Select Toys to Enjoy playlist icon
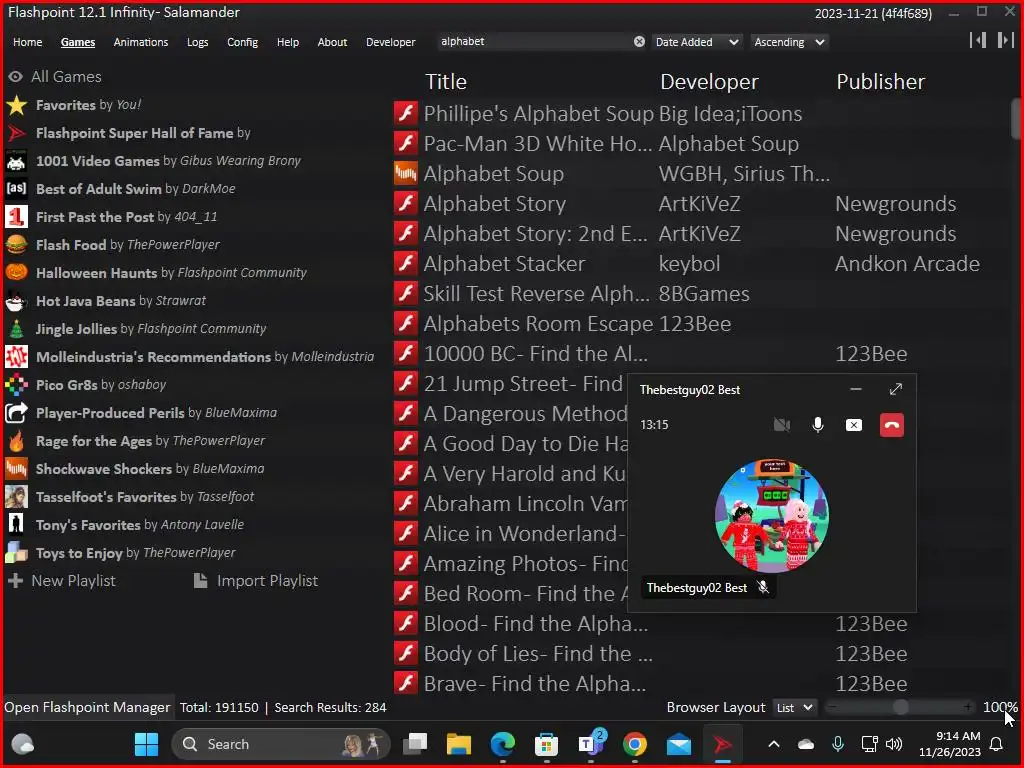 pyautogui.click(x=16, y=553)
